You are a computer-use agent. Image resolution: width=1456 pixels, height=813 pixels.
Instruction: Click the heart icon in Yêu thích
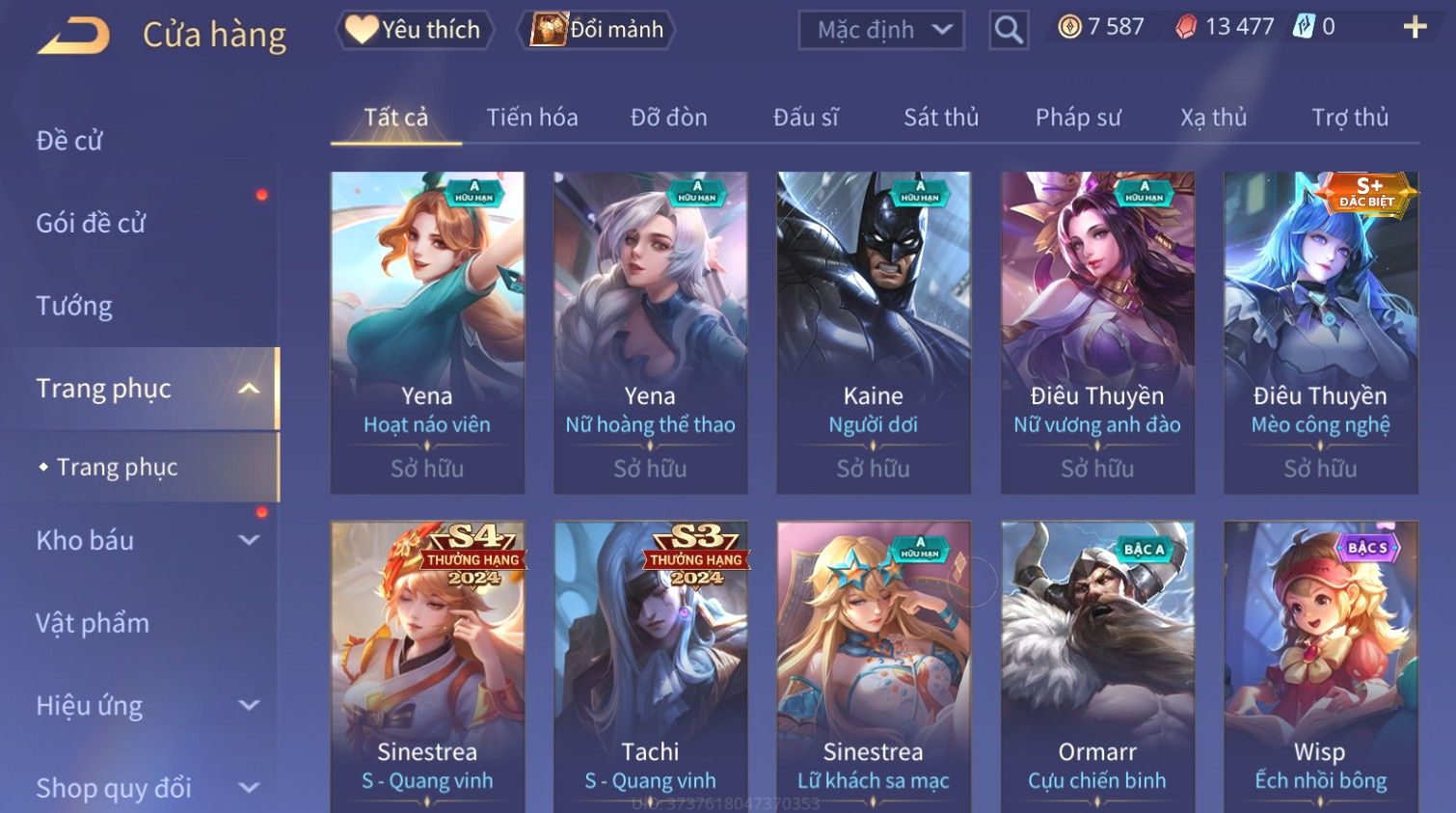click(362, 30)
